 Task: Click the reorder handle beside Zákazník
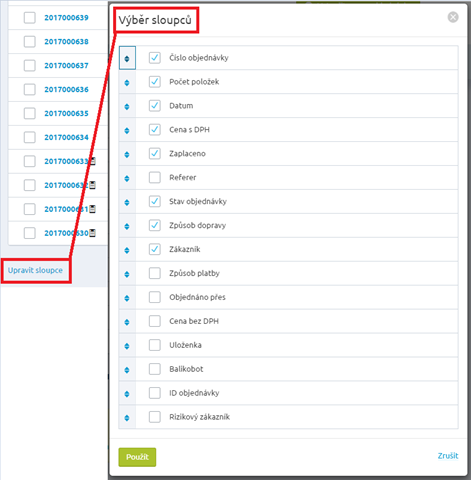tap(127, 250)
